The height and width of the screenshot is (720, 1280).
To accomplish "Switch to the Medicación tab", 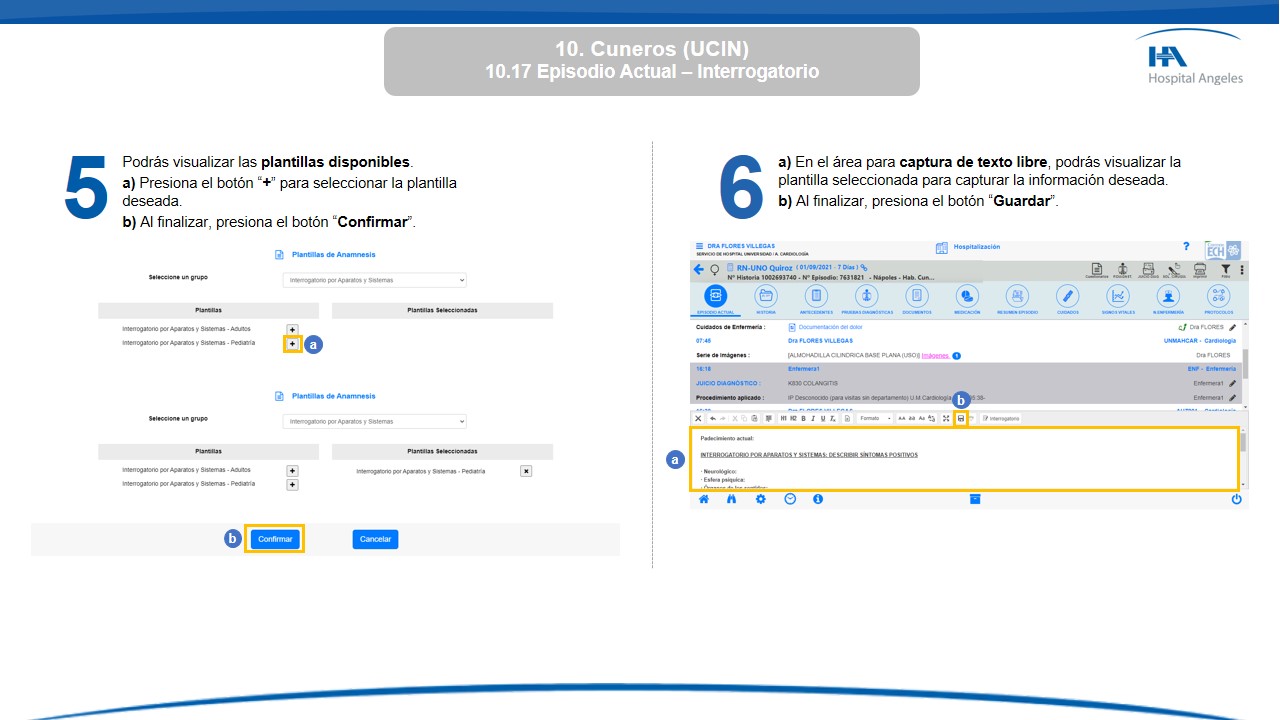I will 967,296.
